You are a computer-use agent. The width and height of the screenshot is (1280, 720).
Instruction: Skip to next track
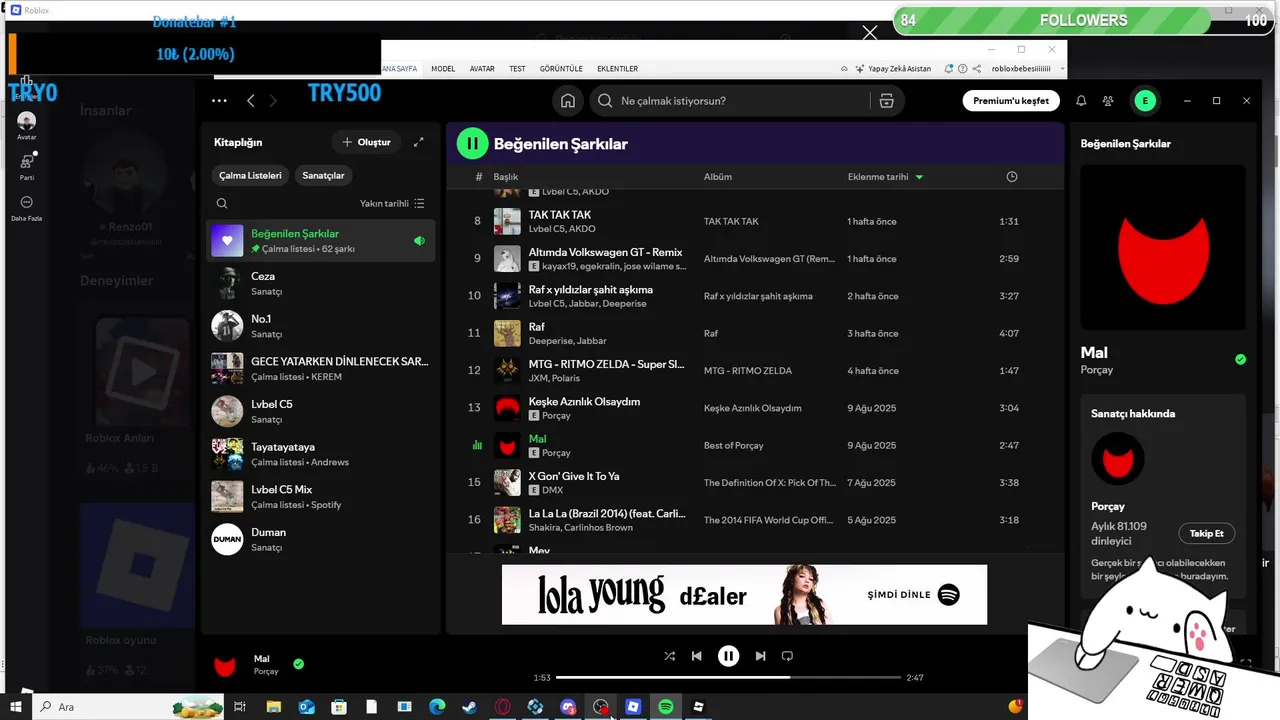(760, 656)
